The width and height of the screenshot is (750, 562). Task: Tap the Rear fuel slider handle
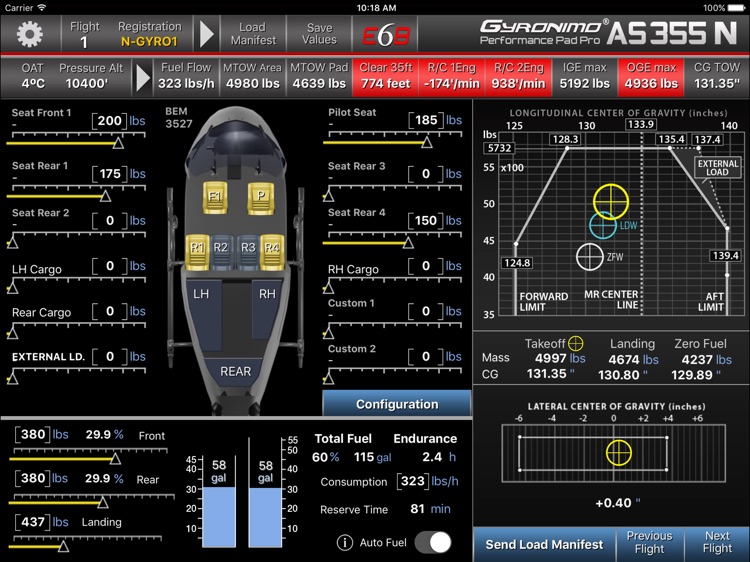coord(102,502)
